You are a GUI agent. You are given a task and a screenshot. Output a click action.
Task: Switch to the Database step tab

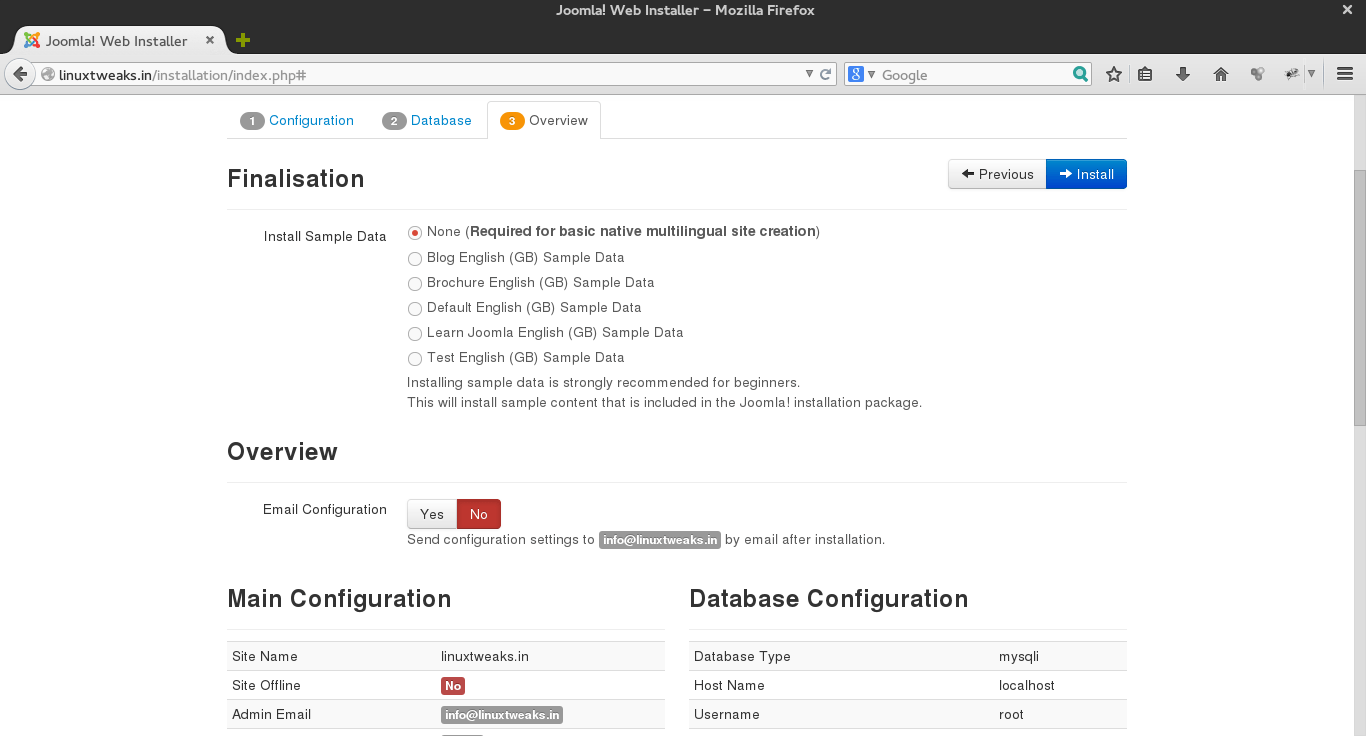[x=427, y=121]
